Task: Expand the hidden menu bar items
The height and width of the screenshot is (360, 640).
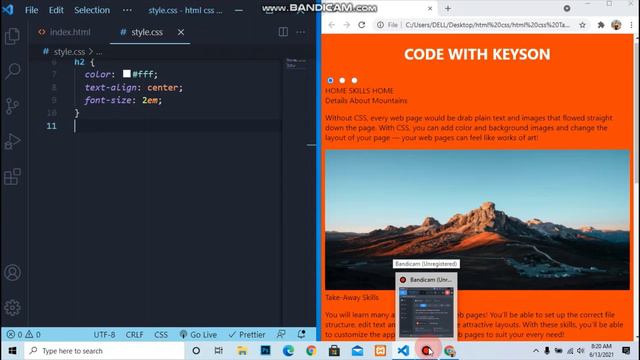Action: coord(127,10)
